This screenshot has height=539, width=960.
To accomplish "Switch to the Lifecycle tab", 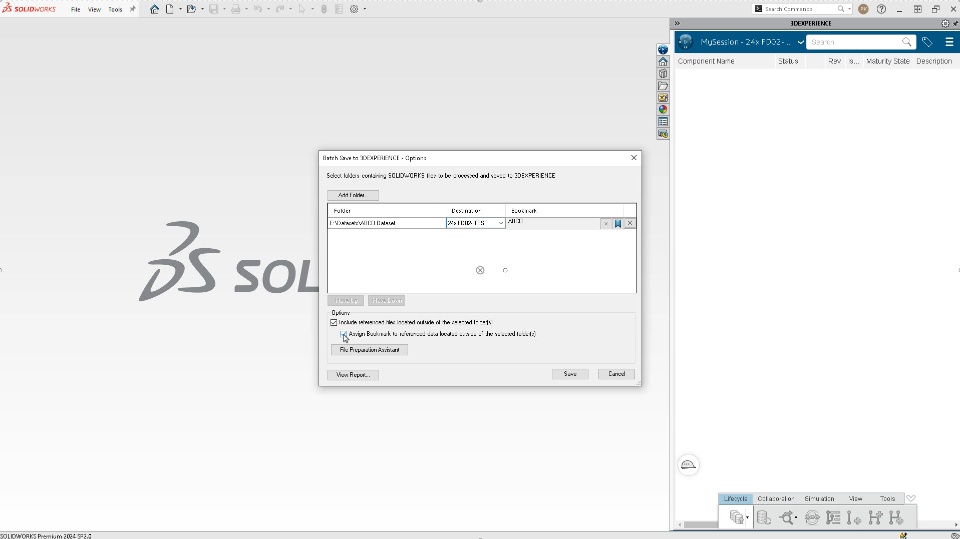I will coord(735,499).
